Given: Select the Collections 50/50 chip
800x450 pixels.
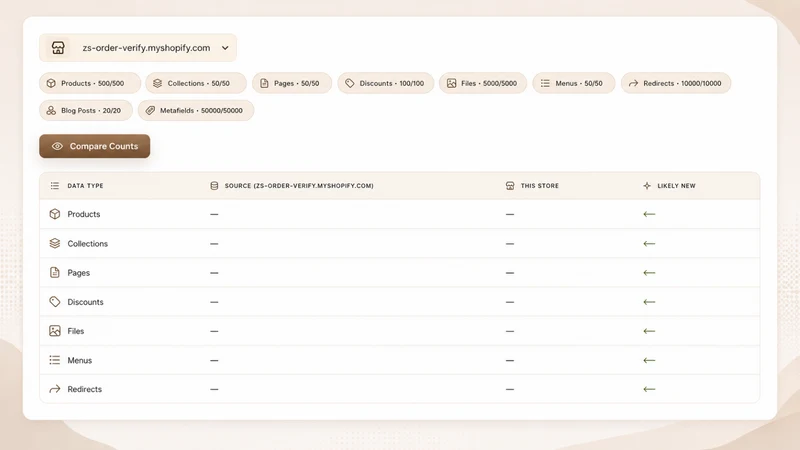Looking at the screenshot, I should click(x=196, y=83).
